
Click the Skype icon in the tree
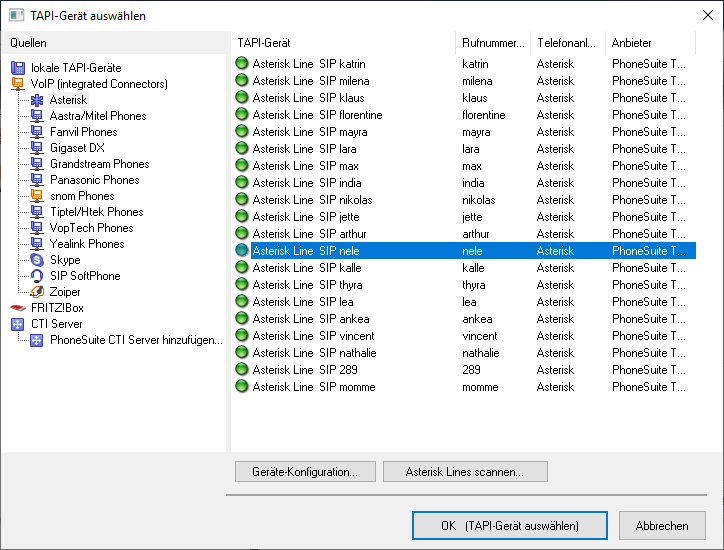click(x=37, y=260)
